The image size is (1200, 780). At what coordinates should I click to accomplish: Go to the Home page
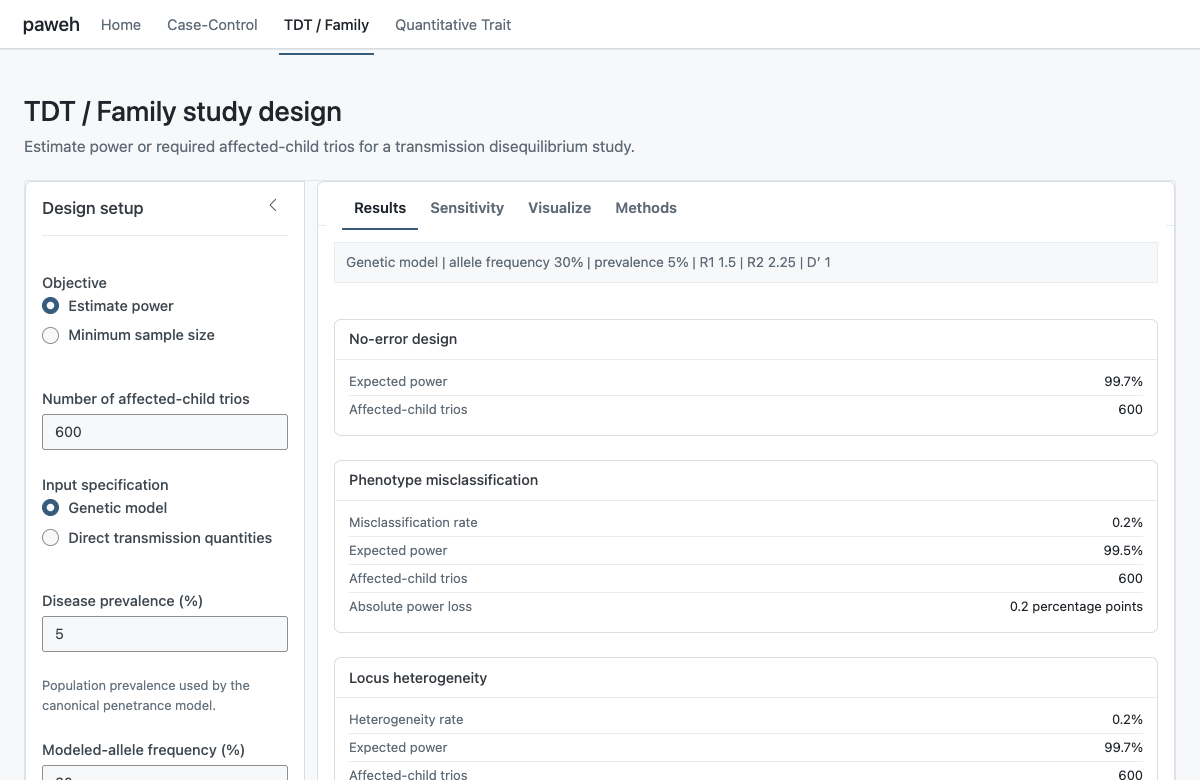pos(121,25)
